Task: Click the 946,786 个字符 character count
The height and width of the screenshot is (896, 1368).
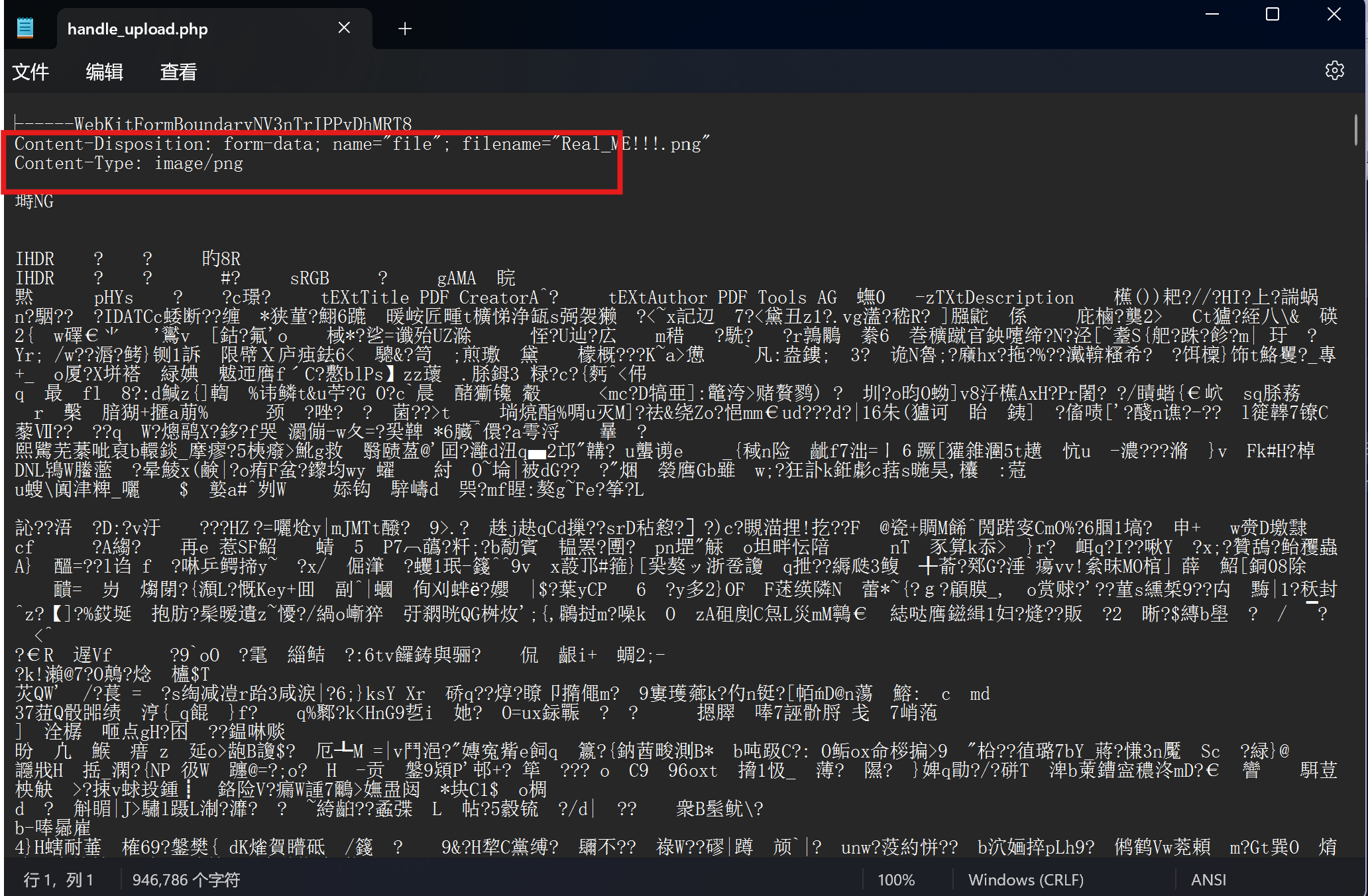Action: pyautogui.click(x=186, y=879)
